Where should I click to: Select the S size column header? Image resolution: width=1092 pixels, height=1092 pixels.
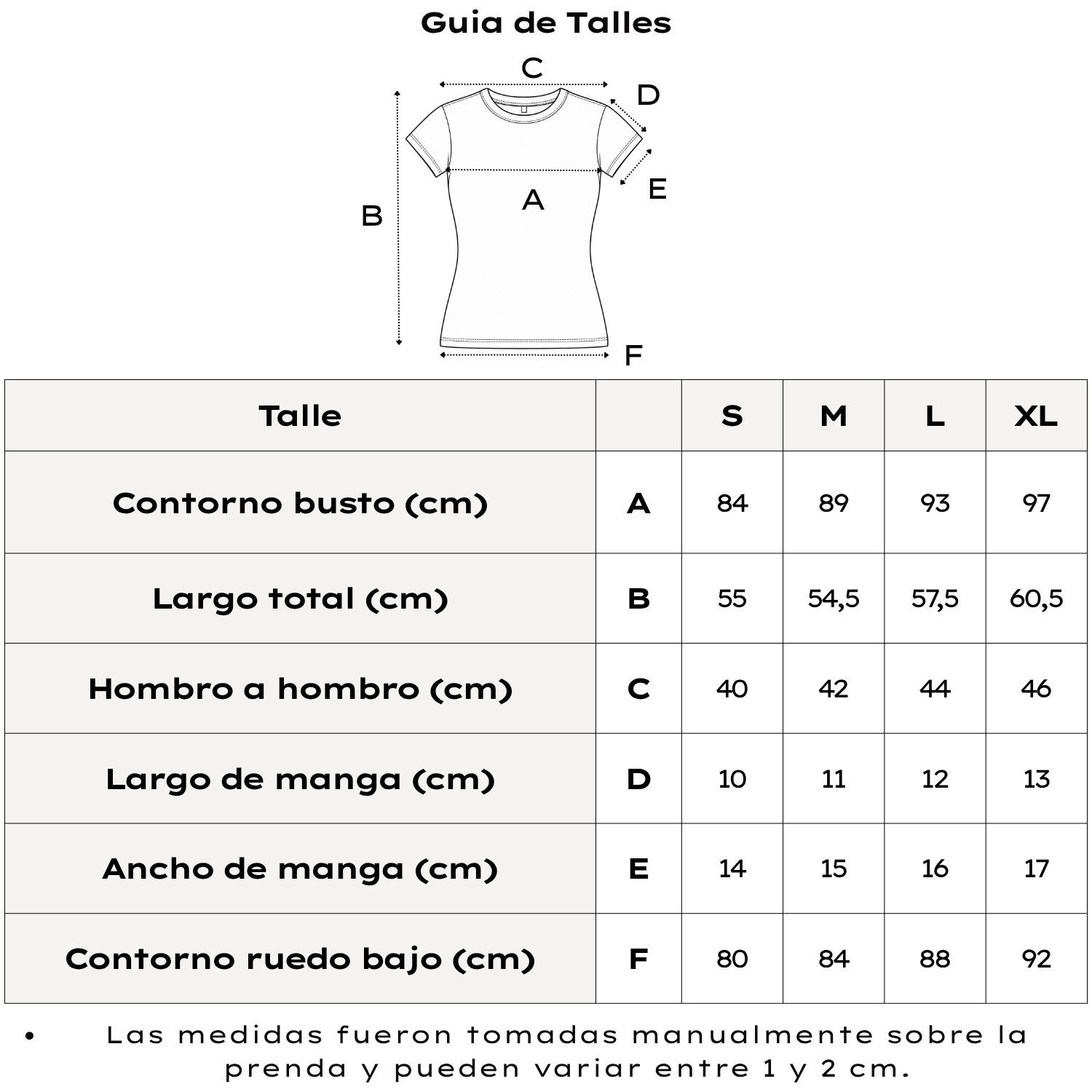tap(732, 416)
